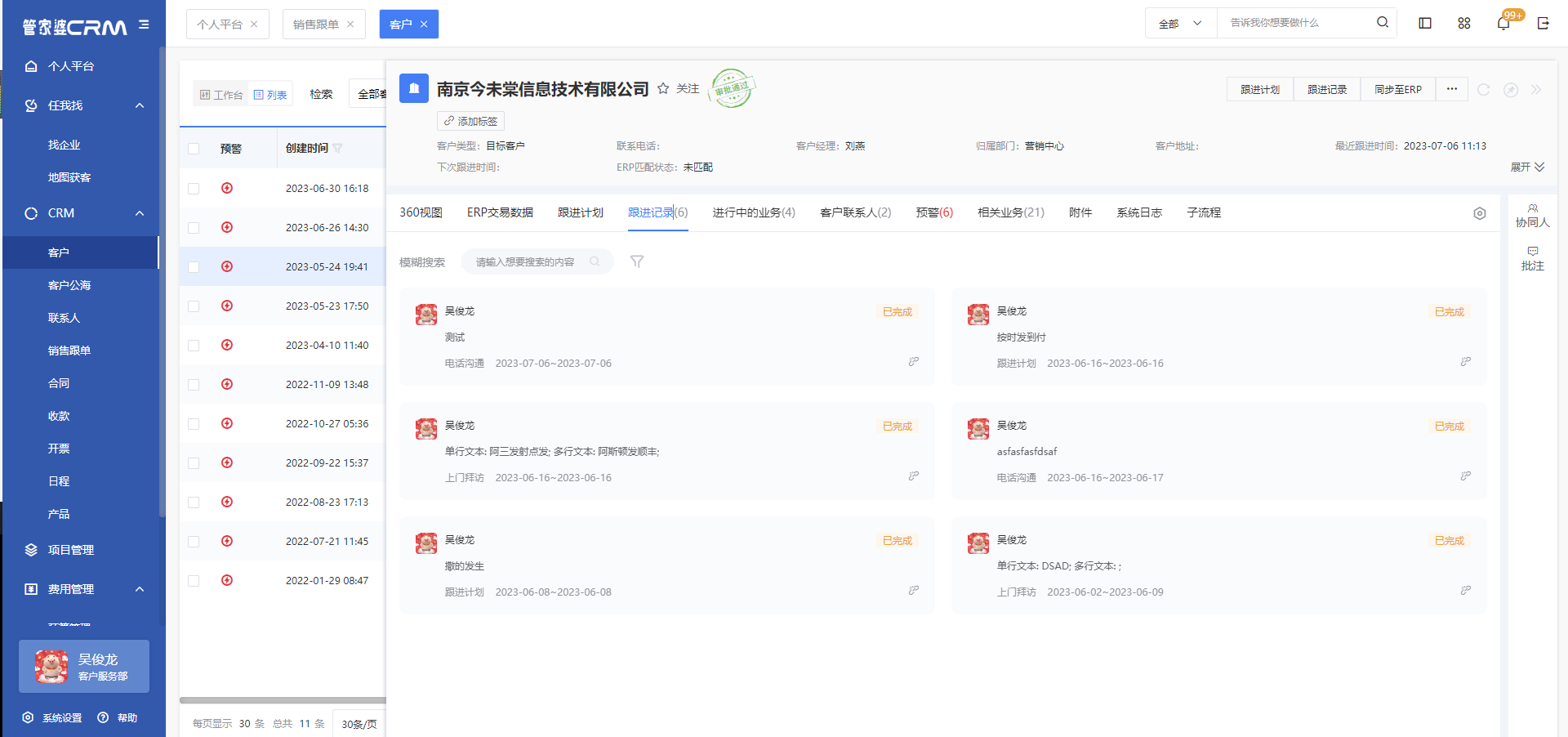Open the tab settings gear icon

tap(1480, 213)
